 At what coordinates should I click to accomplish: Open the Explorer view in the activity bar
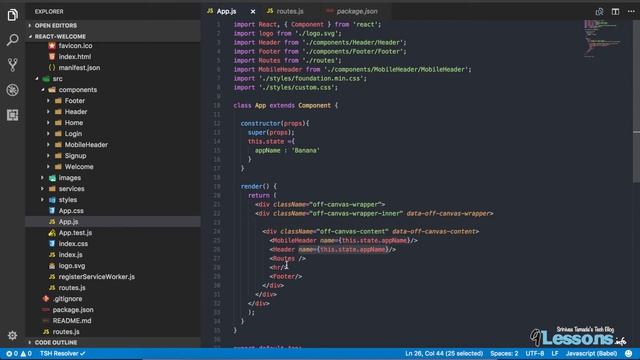12,15
